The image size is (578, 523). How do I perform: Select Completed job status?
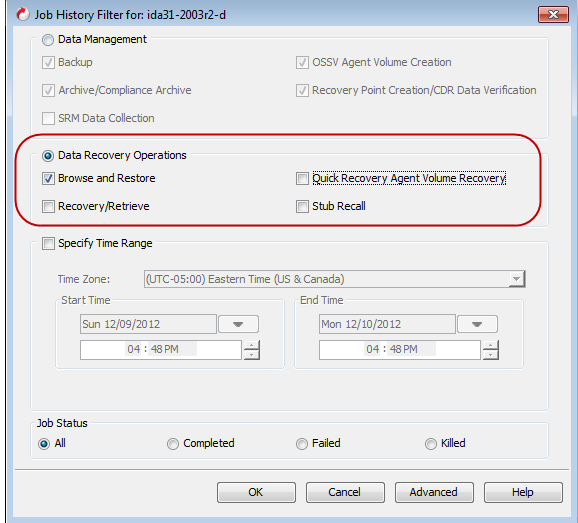coord(173,444)
